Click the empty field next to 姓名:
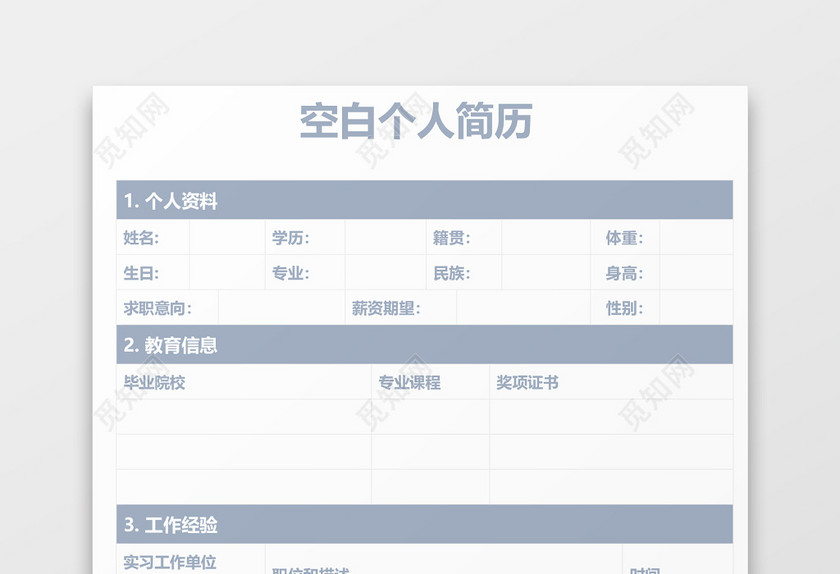 coord(227,237)
